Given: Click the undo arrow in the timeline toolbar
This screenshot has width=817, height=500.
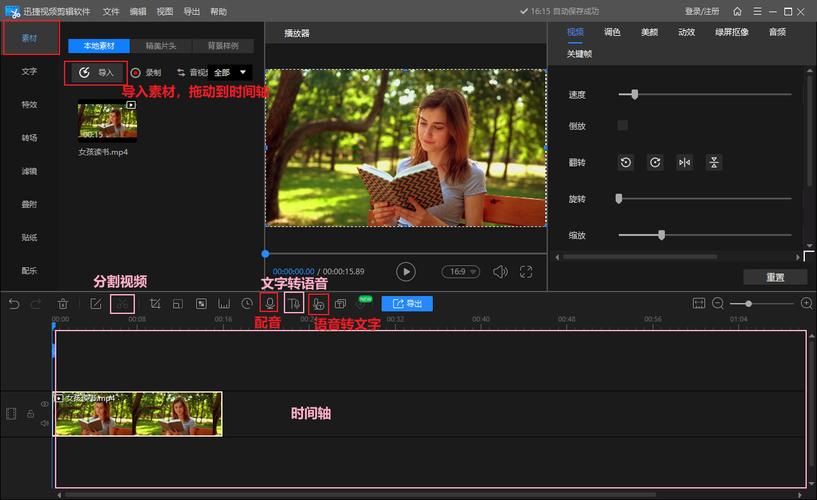Looking at the screenshot, I should (14, 303).
